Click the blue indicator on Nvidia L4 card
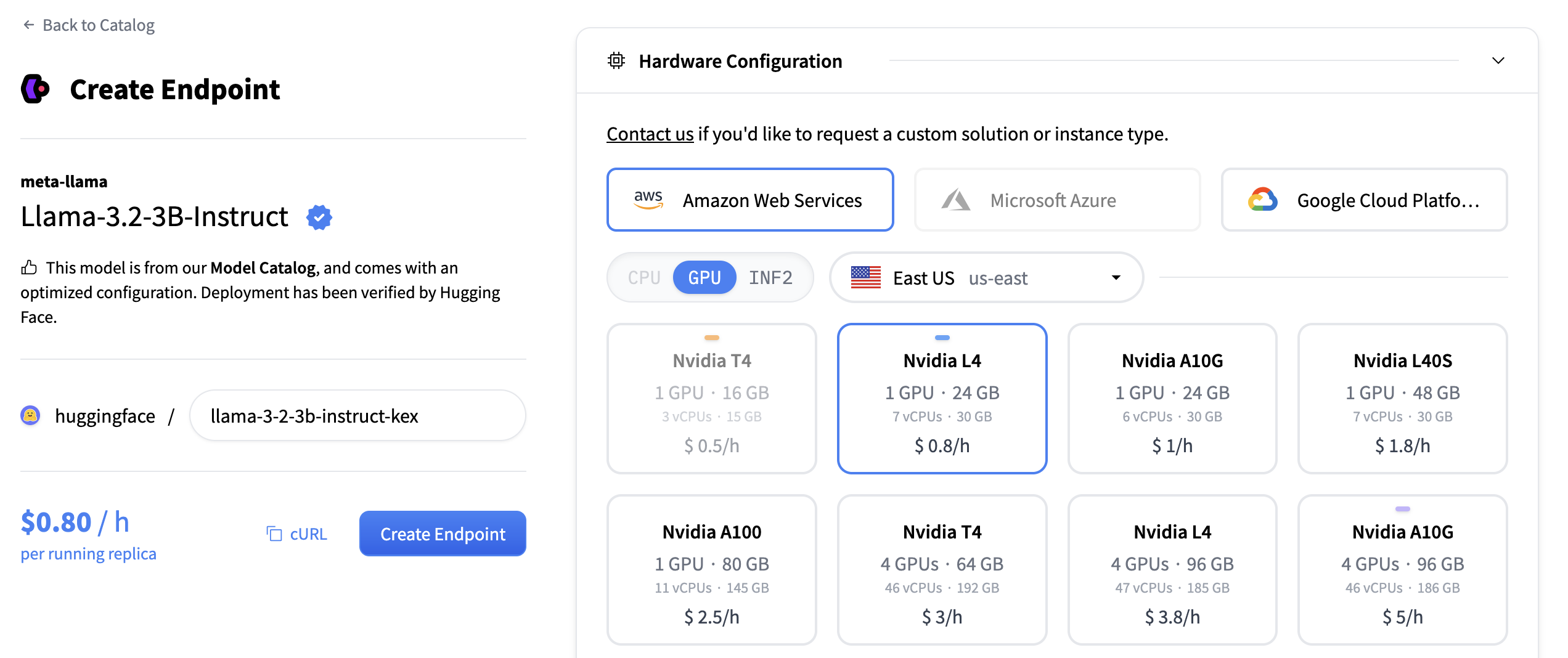This screenshot has width=1568, height=658. [942, 338]
